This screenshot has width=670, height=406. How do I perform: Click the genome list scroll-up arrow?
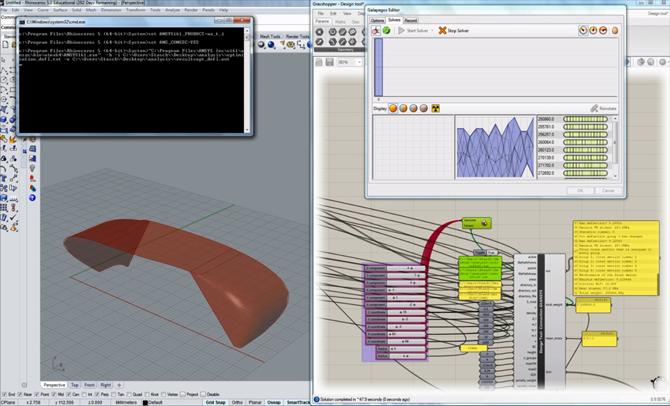tap(615, 118)
